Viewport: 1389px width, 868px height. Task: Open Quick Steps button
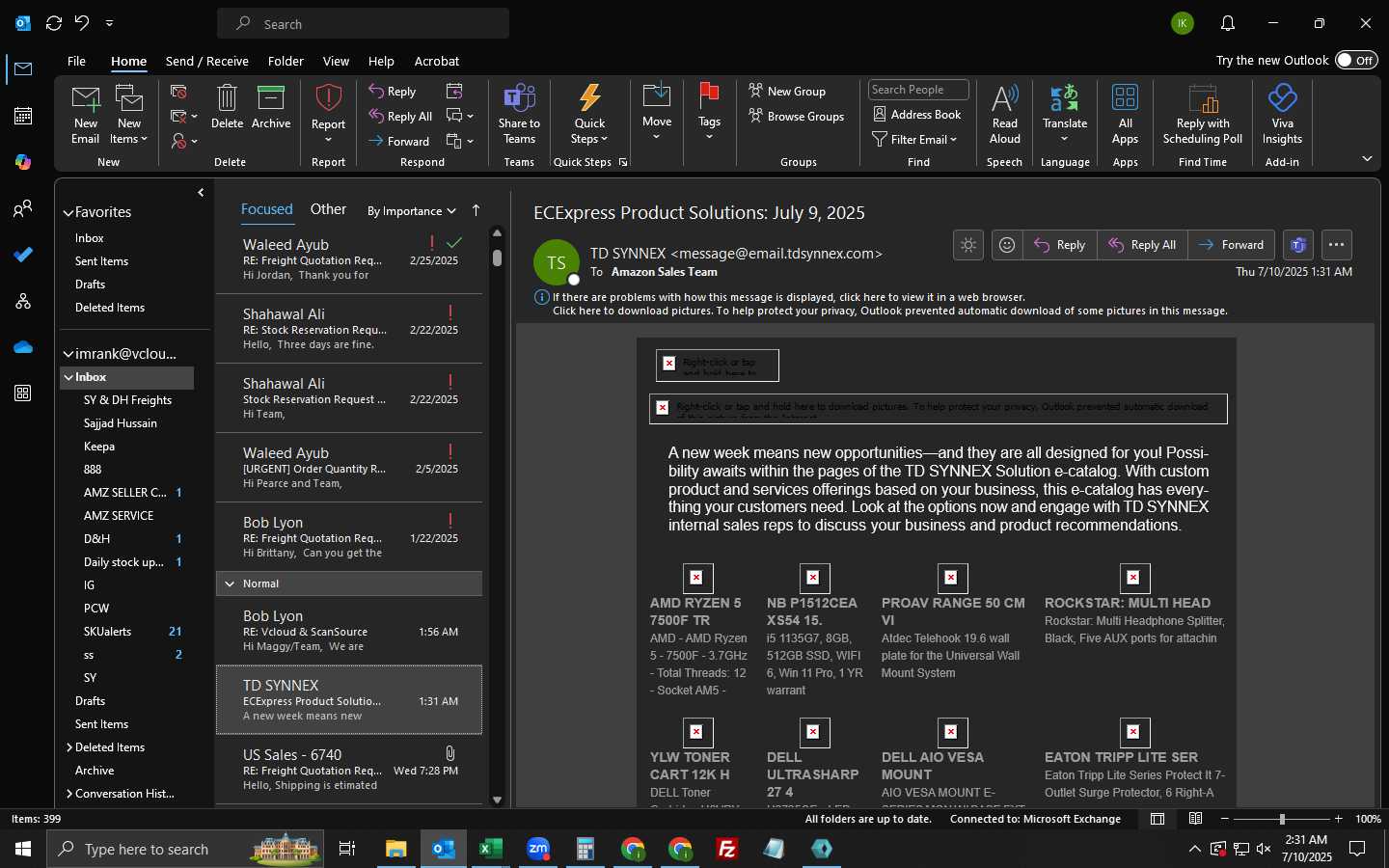pos(589,114)
